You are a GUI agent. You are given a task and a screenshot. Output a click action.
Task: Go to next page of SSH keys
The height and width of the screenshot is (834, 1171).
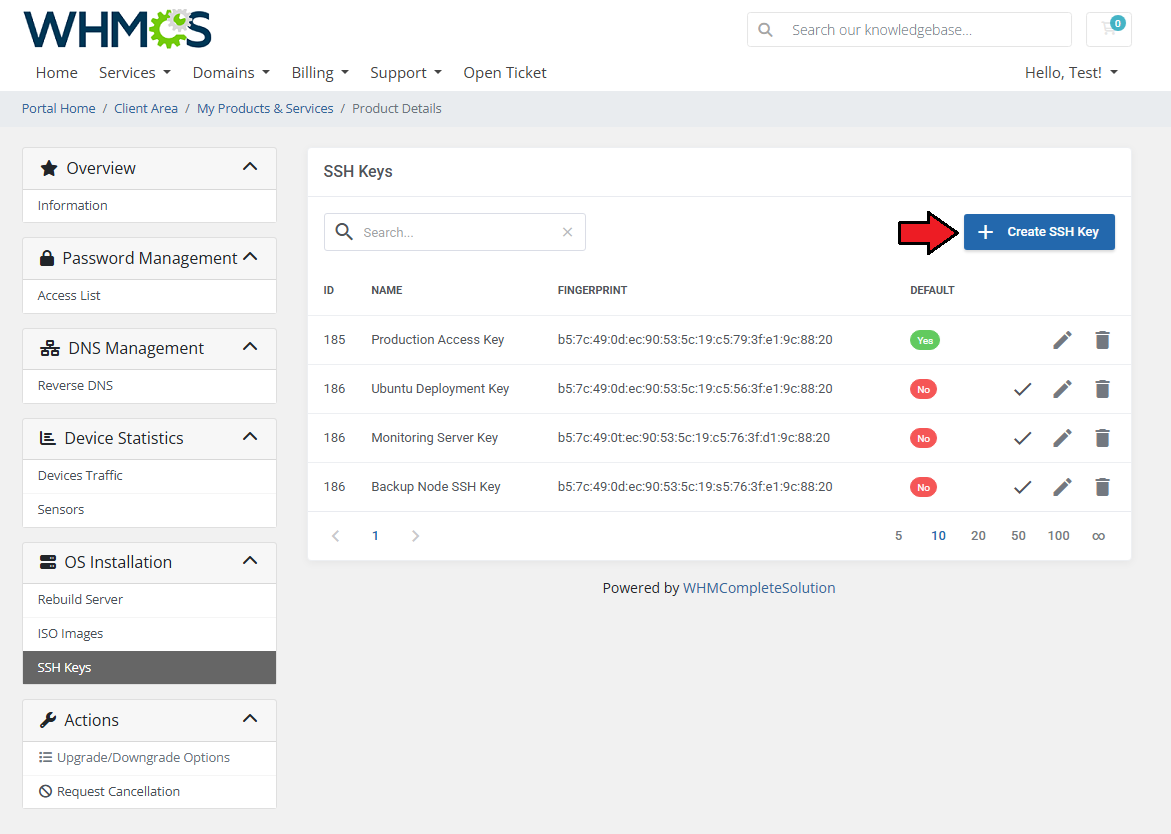pos(415,535)
